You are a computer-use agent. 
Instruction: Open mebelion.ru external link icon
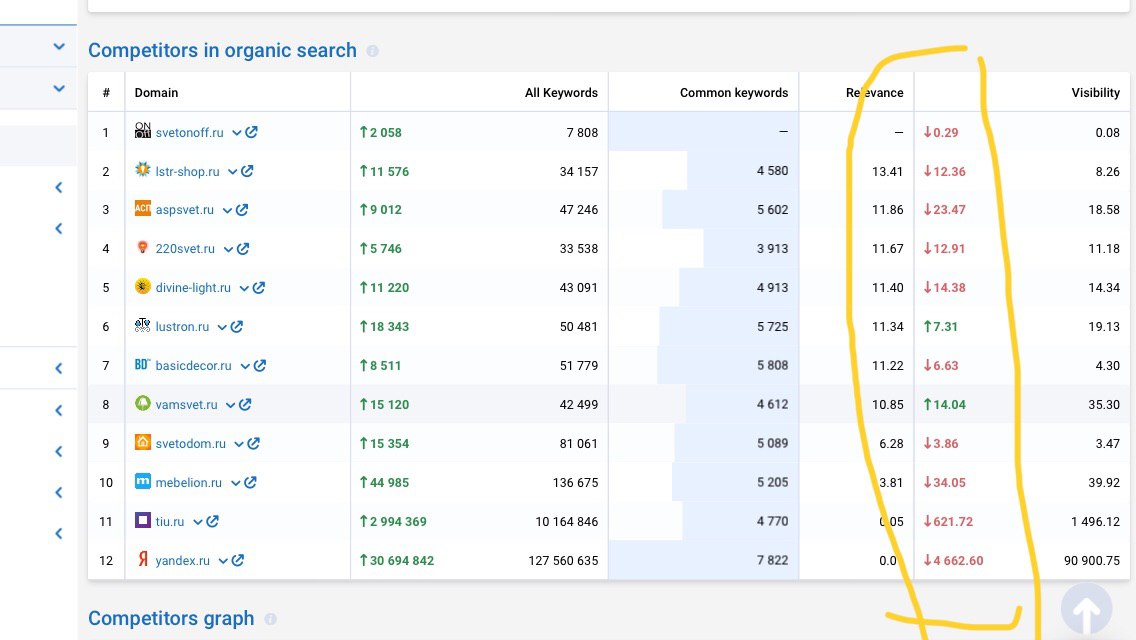pos(250,482)
